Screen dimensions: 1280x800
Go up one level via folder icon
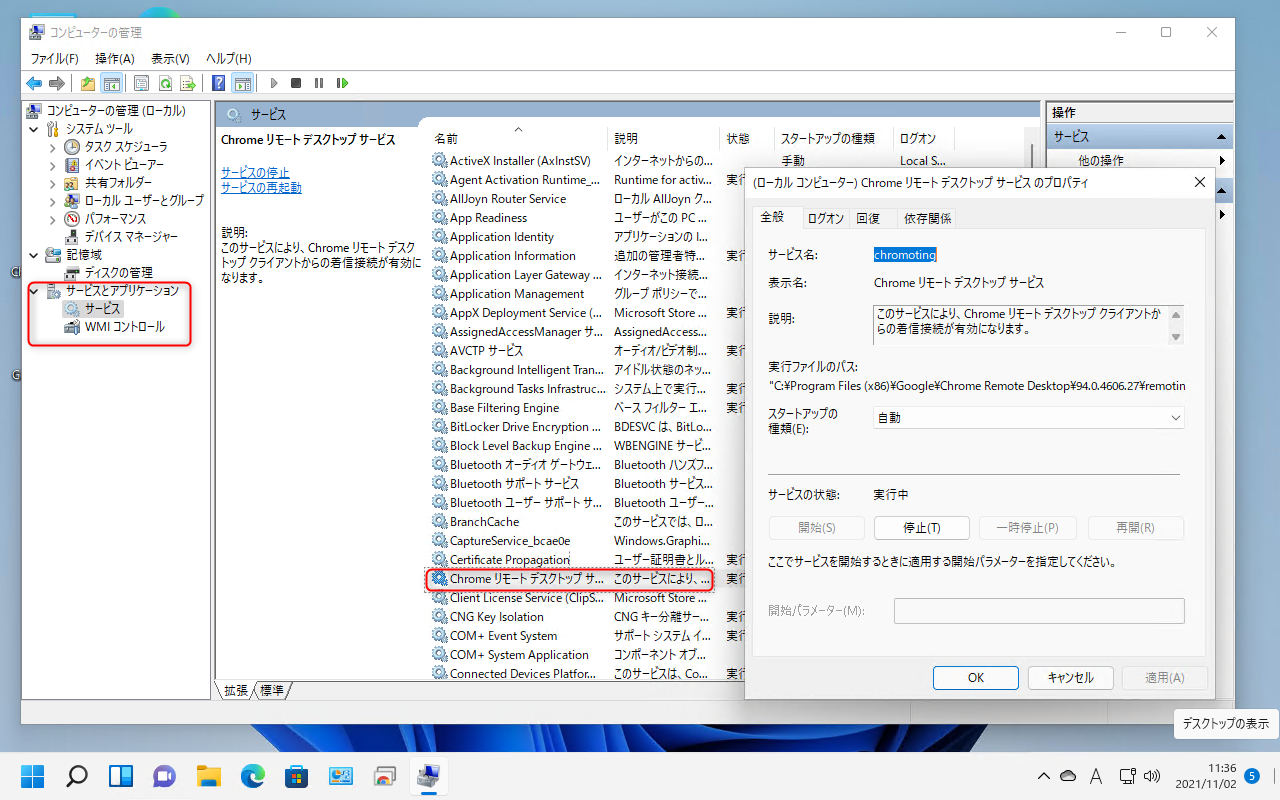click(88, 83)
